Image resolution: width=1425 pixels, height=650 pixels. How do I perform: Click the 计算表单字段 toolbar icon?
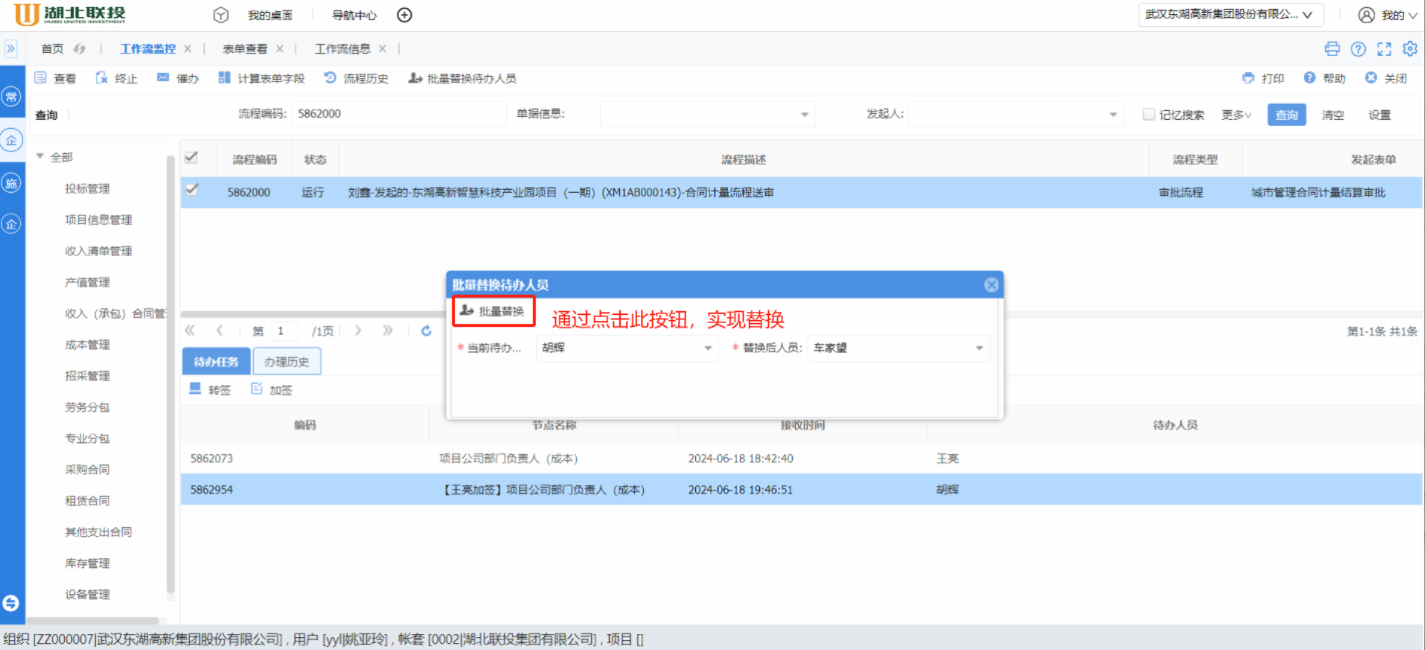pos(225,78)
